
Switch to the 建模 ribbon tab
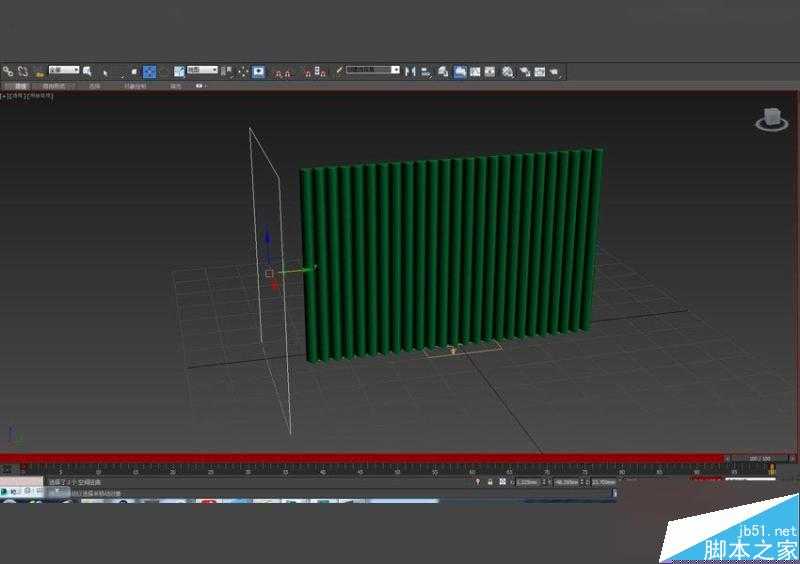click(x=20, y=86)
